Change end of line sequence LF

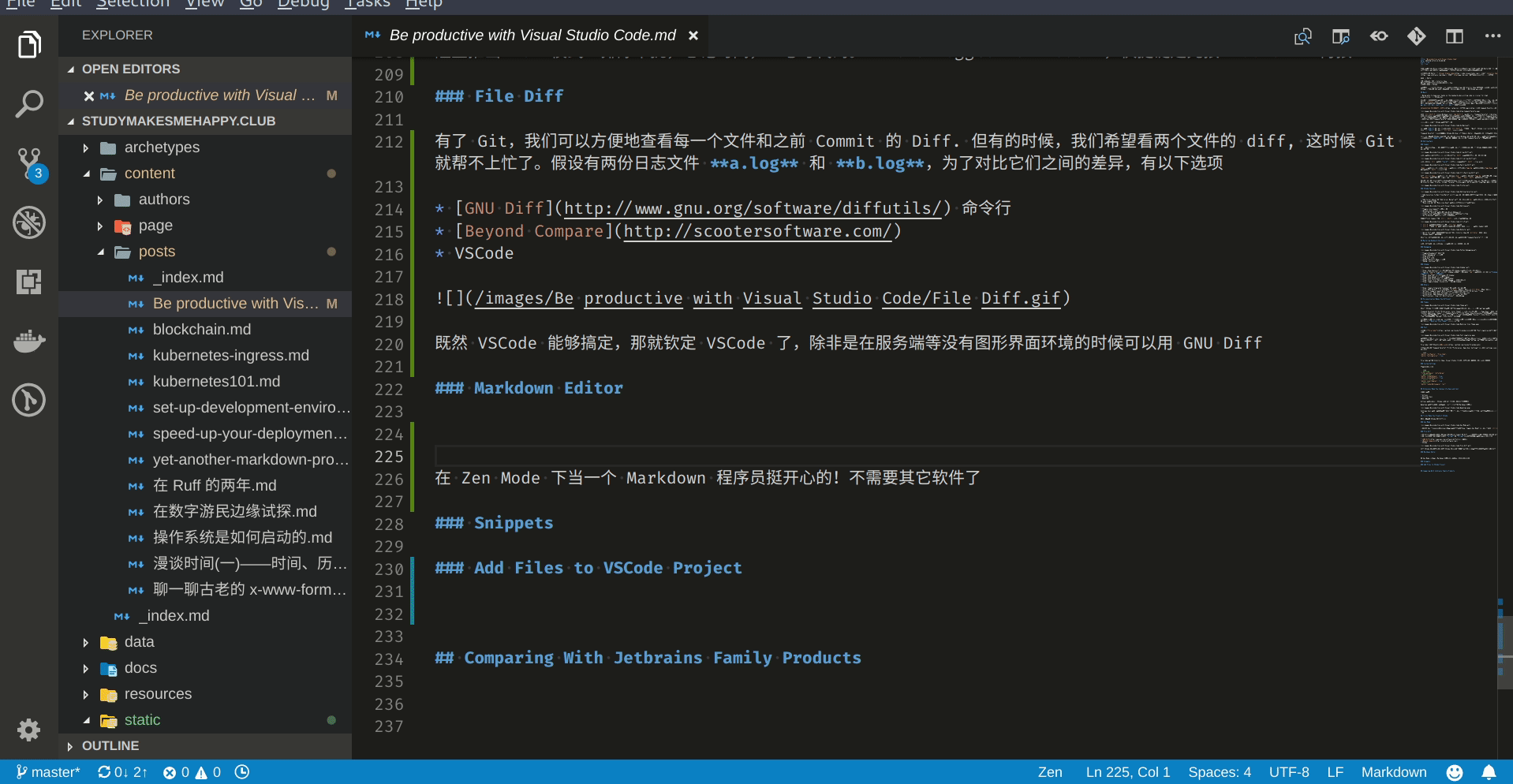click(1335, 772)
